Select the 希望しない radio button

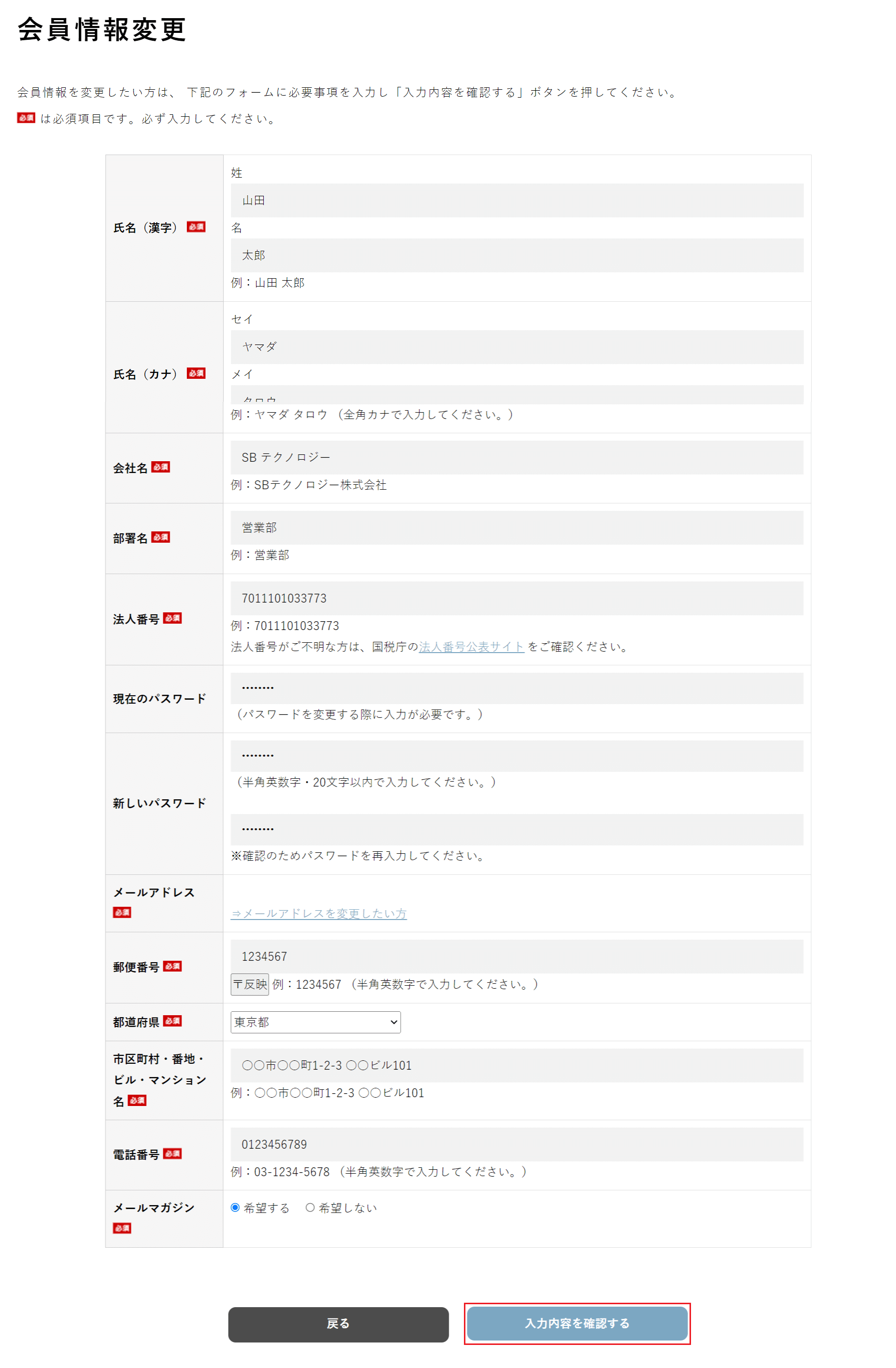pyautogui.click(x=310, y=1207)
